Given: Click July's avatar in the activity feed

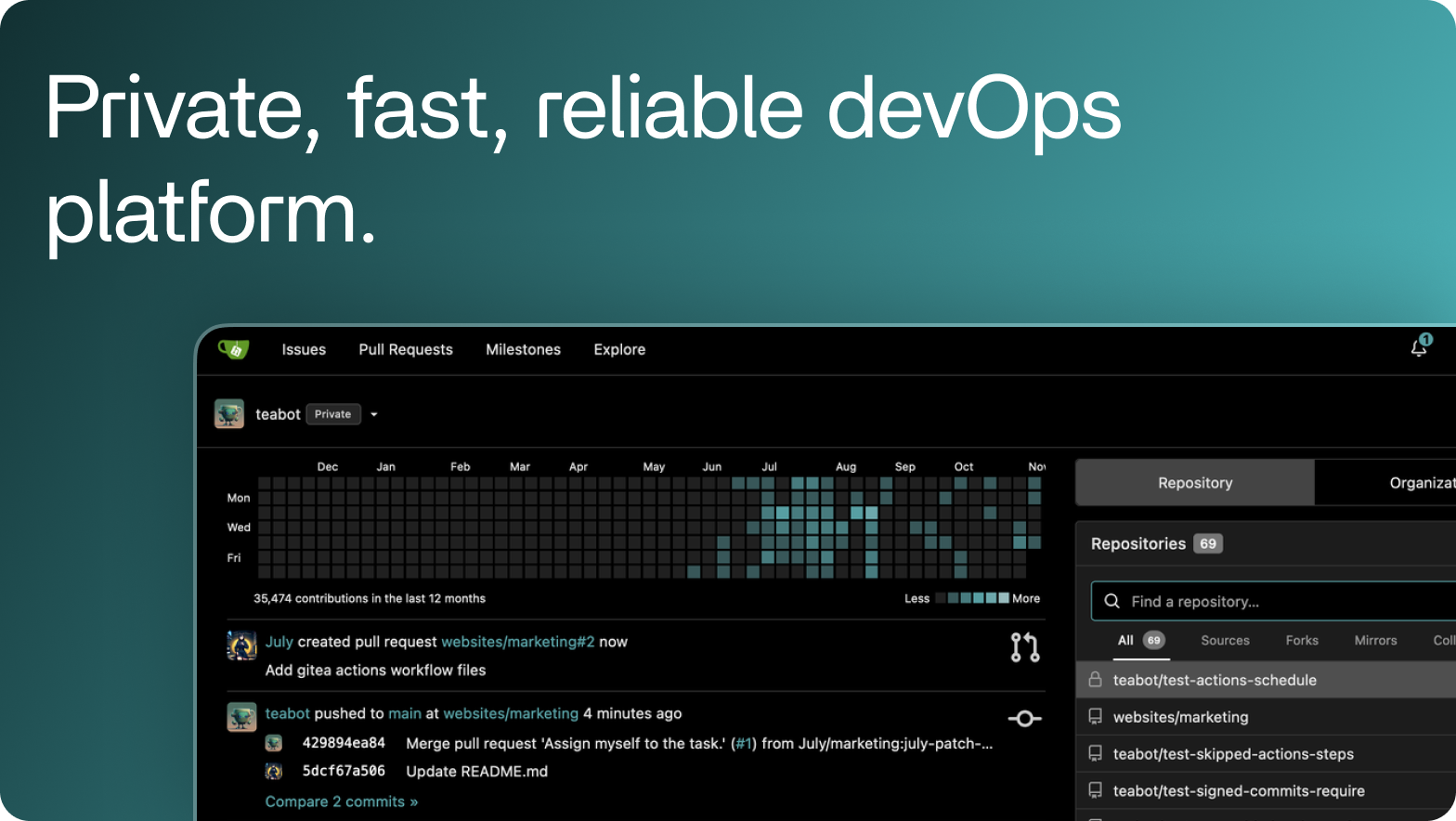Looking at the screenshot, I should [241, 645].
